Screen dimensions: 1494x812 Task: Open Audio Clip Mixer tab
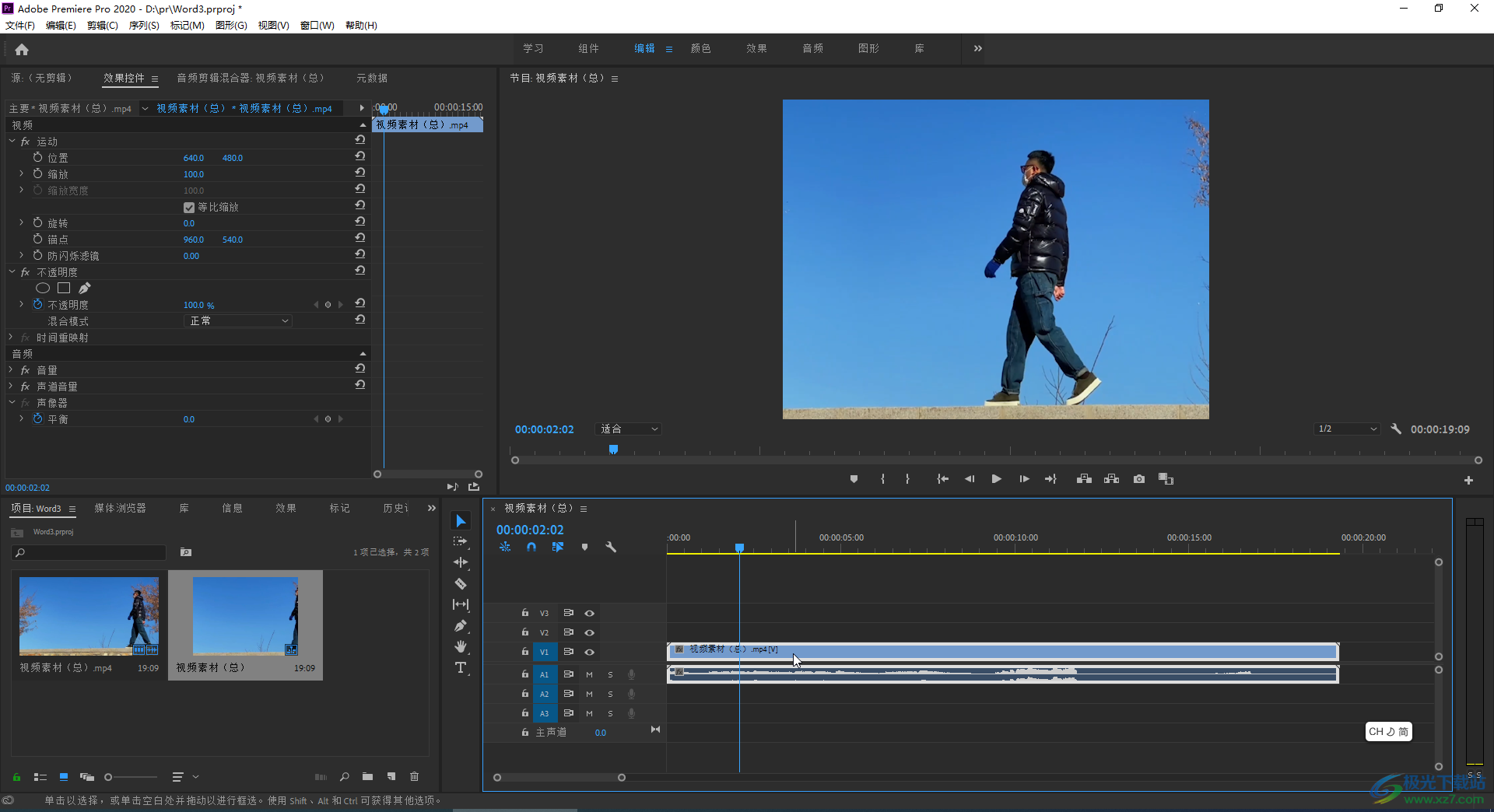pyautogui.click(x=251, y=78)
